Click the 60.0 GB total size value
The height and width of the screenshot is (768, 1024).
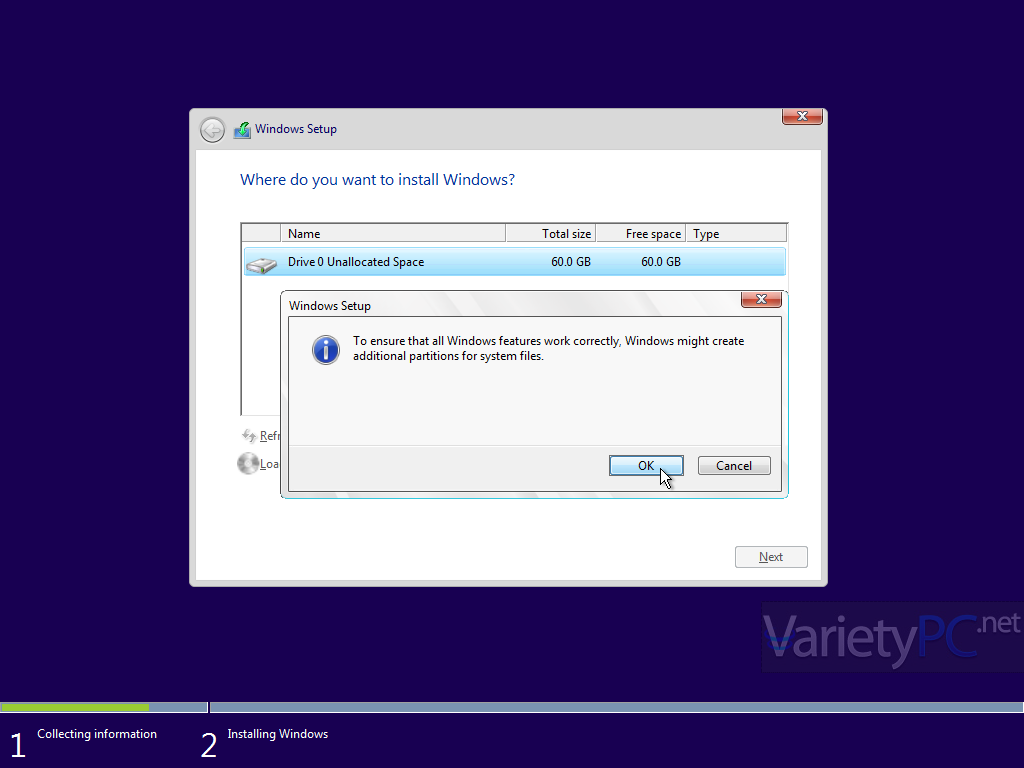[x=571, y=262]
